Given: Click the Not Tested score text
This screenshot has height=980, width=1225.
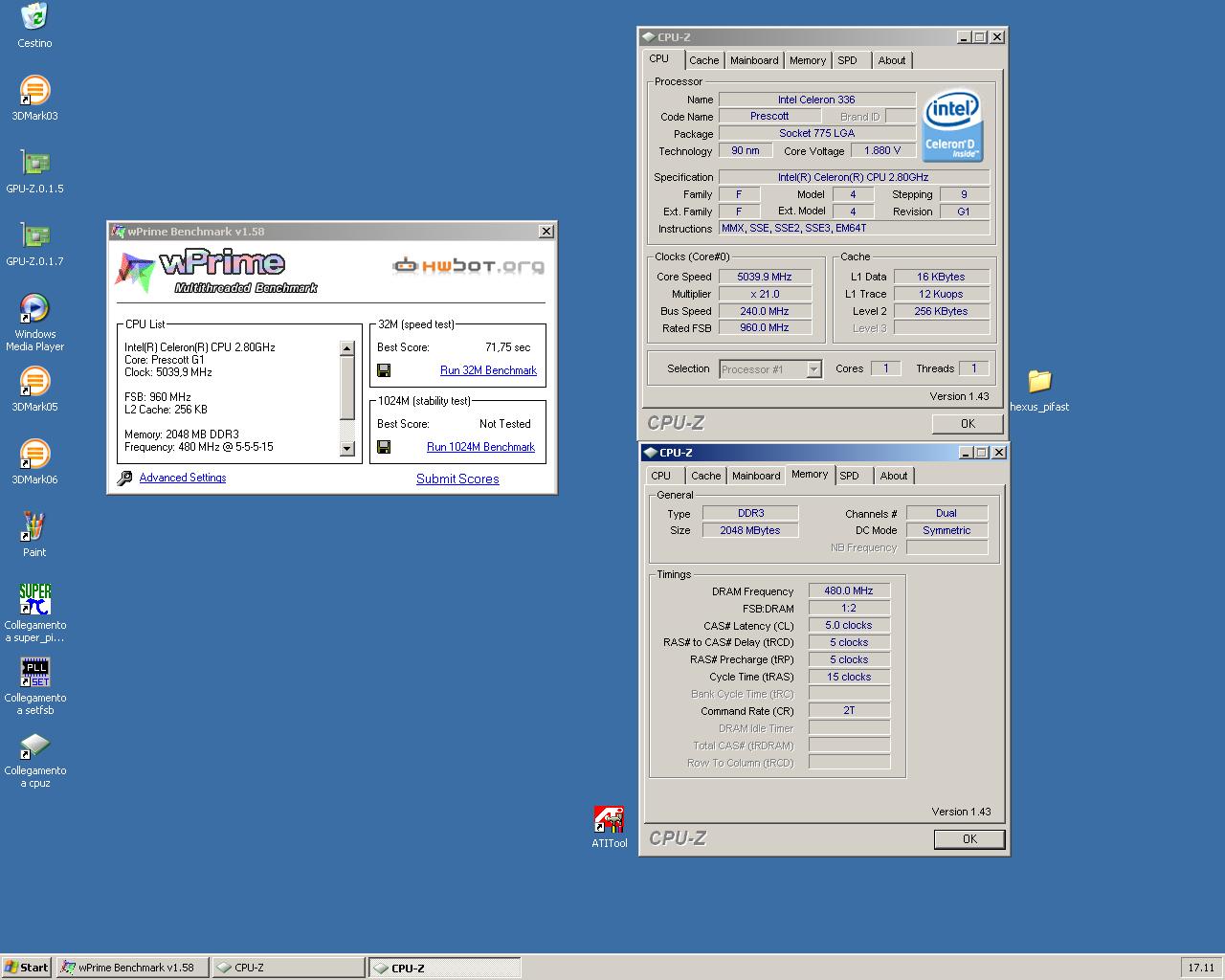Looking at the screenshot, I should tap(504, 424).
